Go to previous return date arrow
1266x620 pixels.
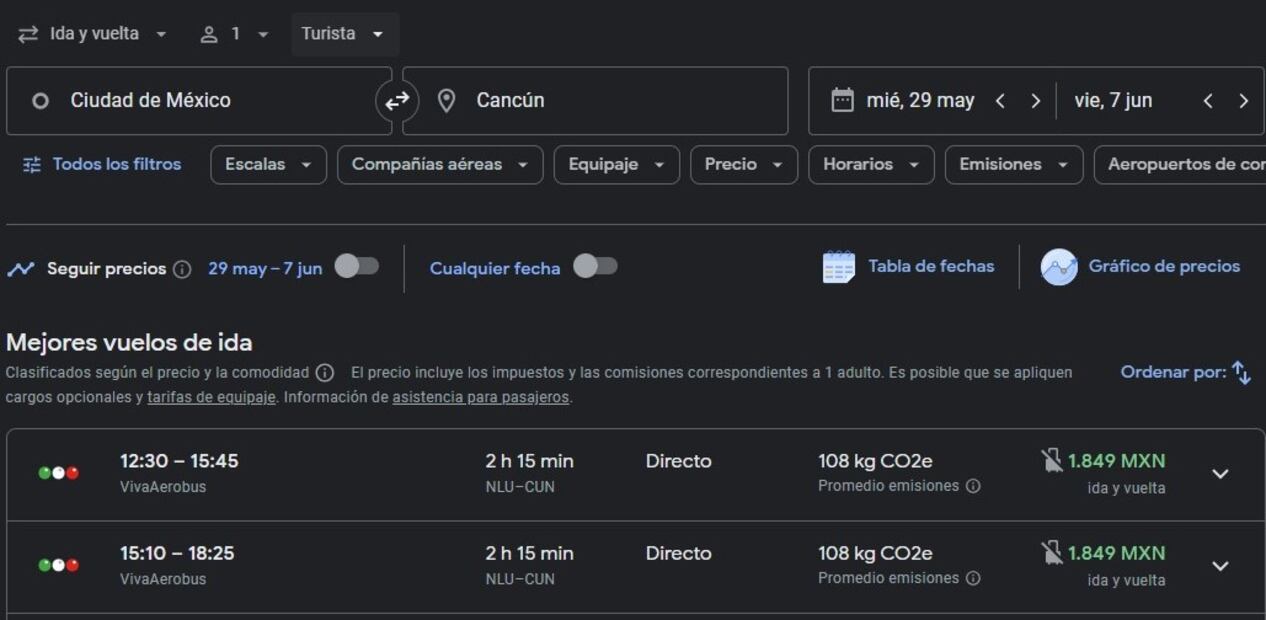pyautogui.click(x=1208, y=101)
